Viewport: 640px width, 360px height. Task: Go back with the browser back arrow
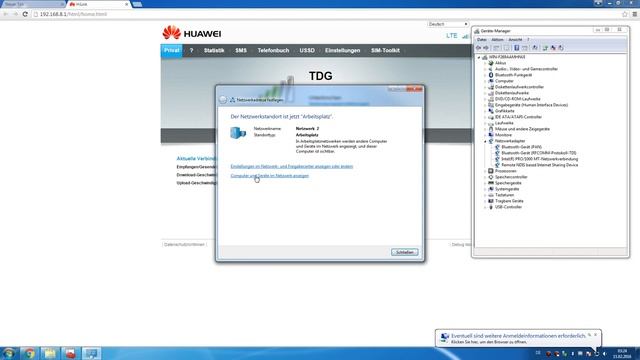tap(6, 14)
